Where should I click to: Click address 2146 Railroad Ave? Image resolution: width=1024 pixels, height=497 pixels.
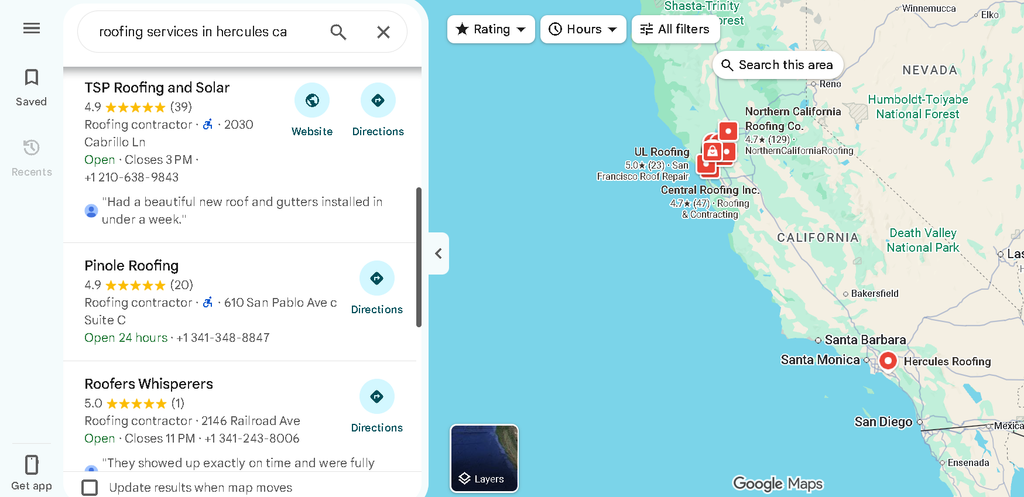coord(251,421)
